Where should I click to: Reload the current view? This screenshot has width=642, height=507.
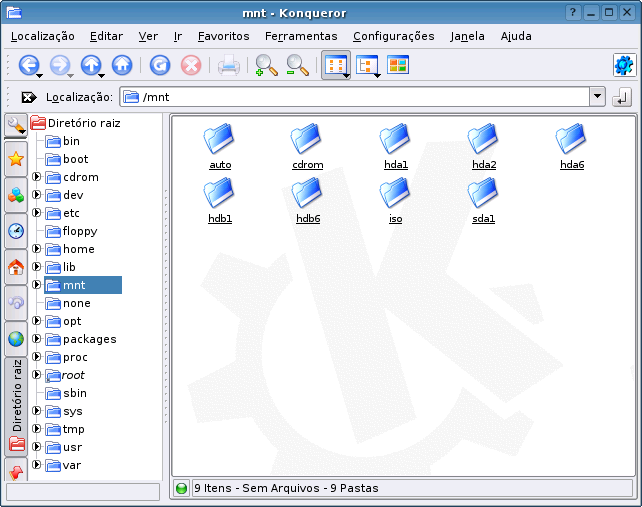tap(160, 65)
